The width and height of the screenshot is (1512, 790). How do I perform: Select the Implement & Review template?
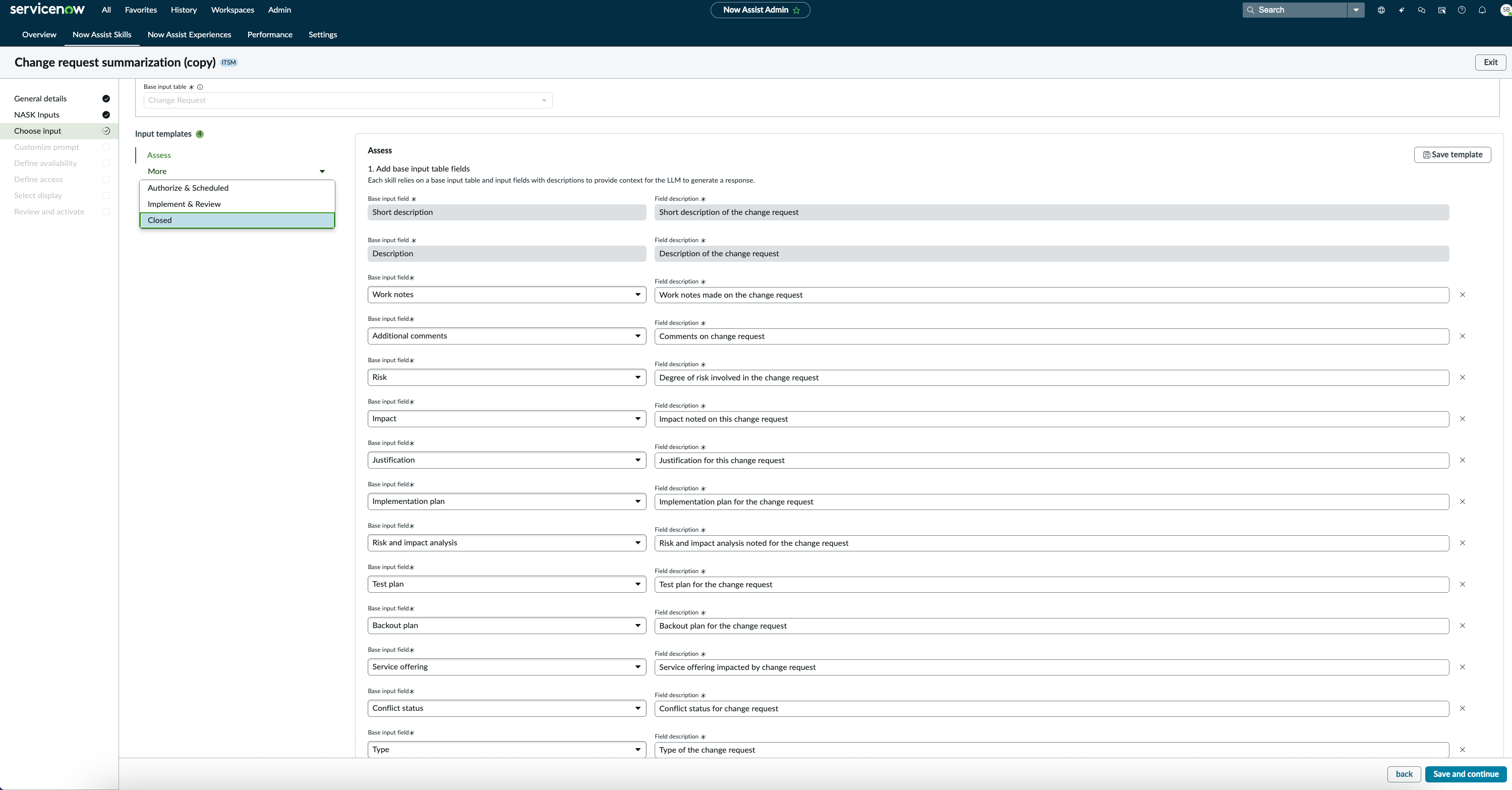237,204
